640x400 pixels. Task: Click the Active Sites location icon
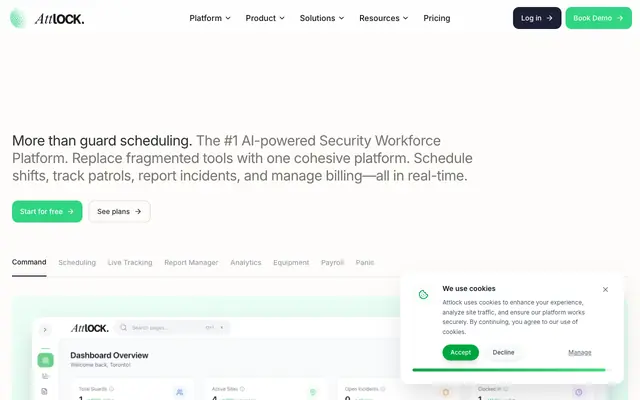click(x=313, y=392)
